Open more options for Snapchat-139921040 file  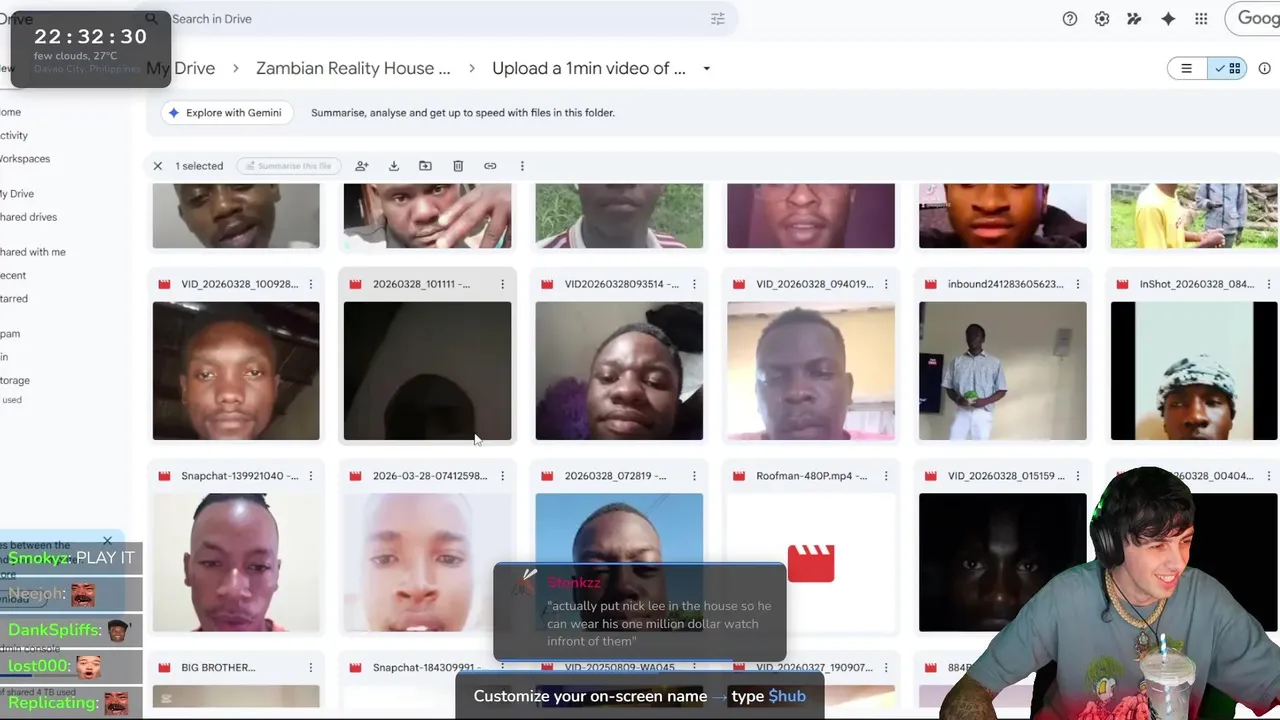click(x=311, y=476)
